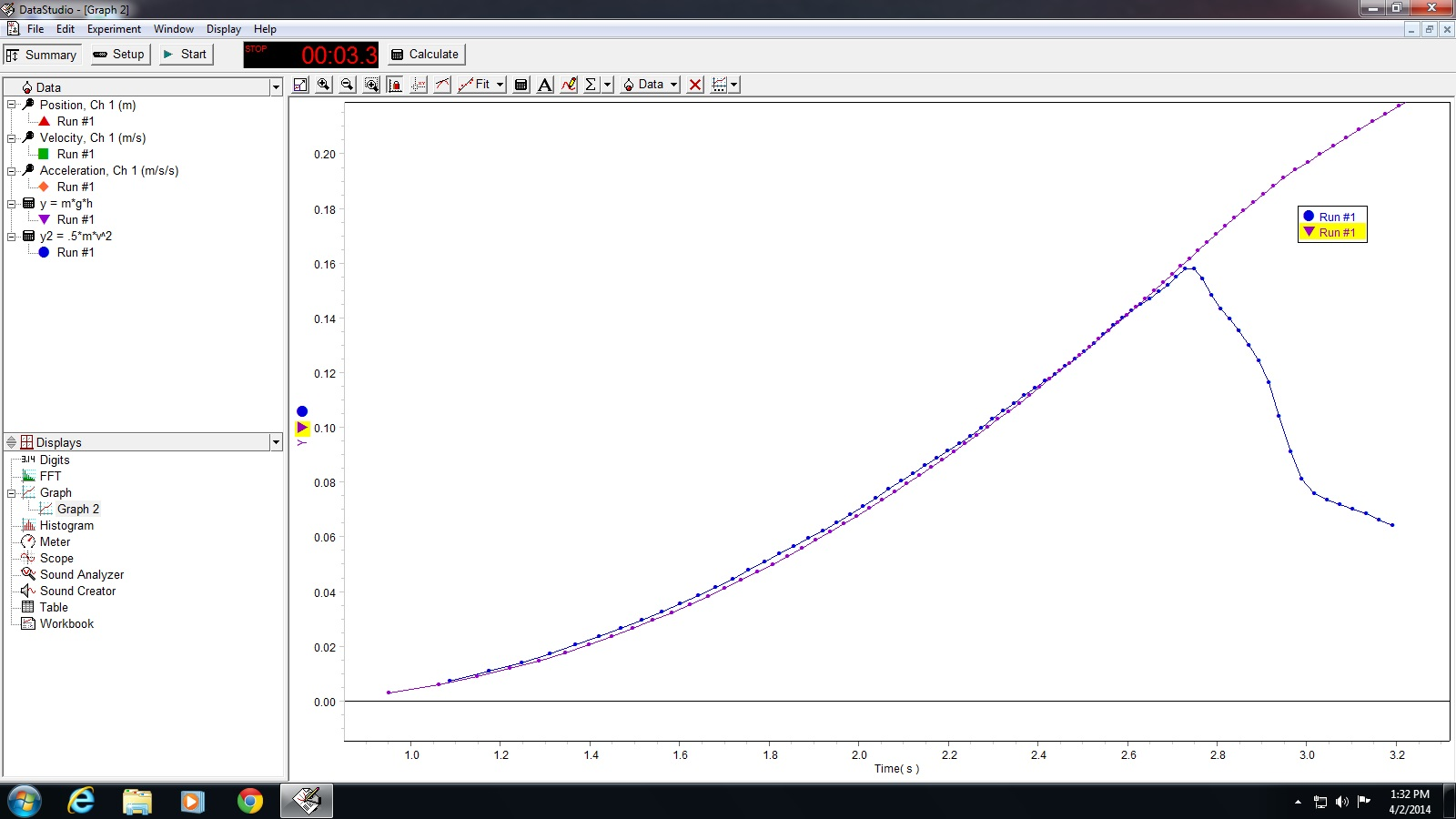1456x819 pixels.
Task: Toggle the axis lock icon
Action: point(395,85)
